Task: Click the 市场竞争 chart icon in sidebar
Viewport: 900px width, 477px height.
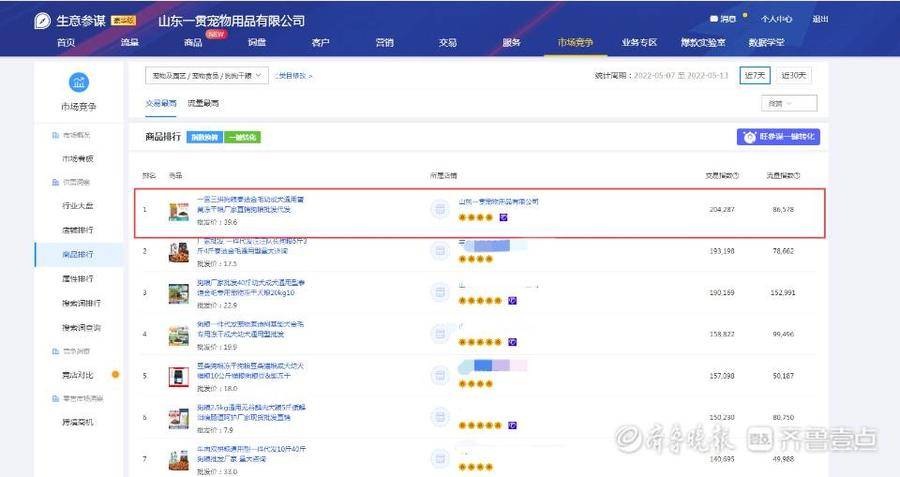Action: pyautogui.click(x=79, y=83)
